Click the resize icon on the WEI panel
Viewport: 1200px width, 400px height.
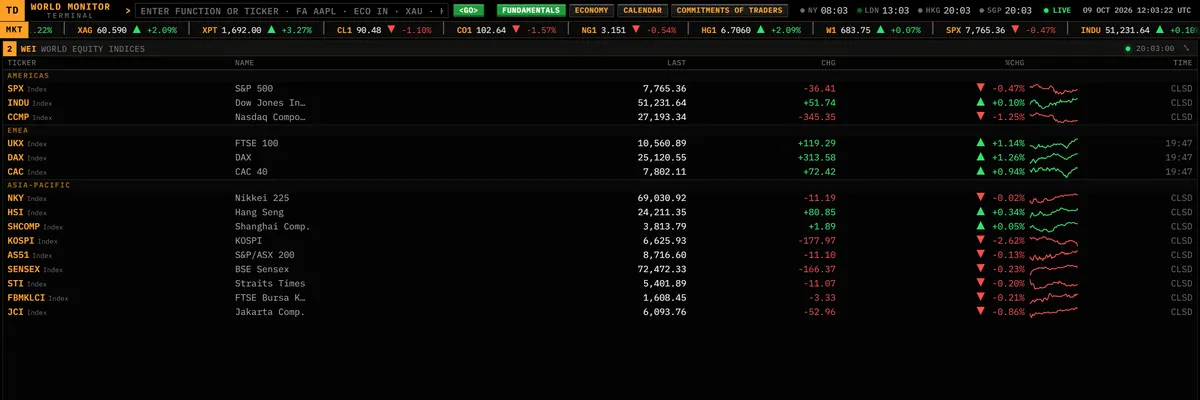click(1187, 48)
